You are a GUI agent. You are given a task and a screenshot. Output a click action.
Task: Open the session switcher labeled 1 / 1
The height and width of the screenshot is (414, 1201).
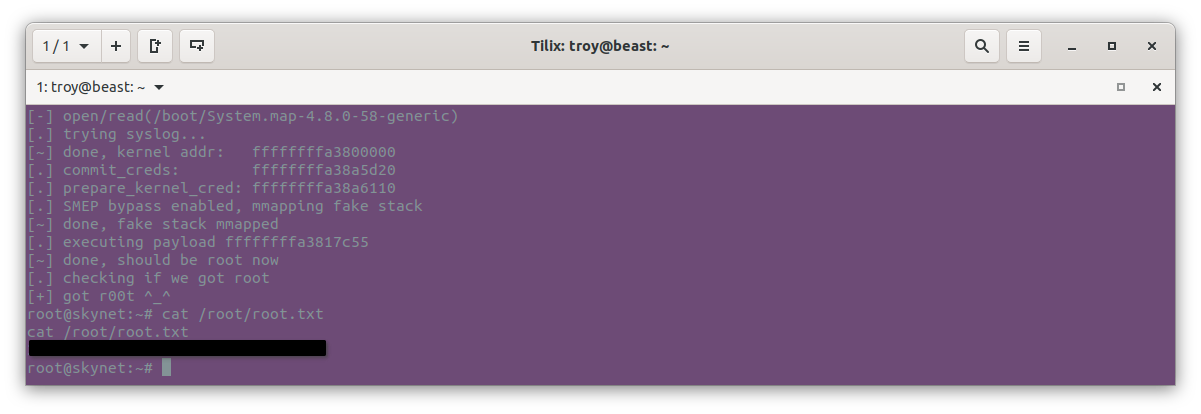(66, 46)
